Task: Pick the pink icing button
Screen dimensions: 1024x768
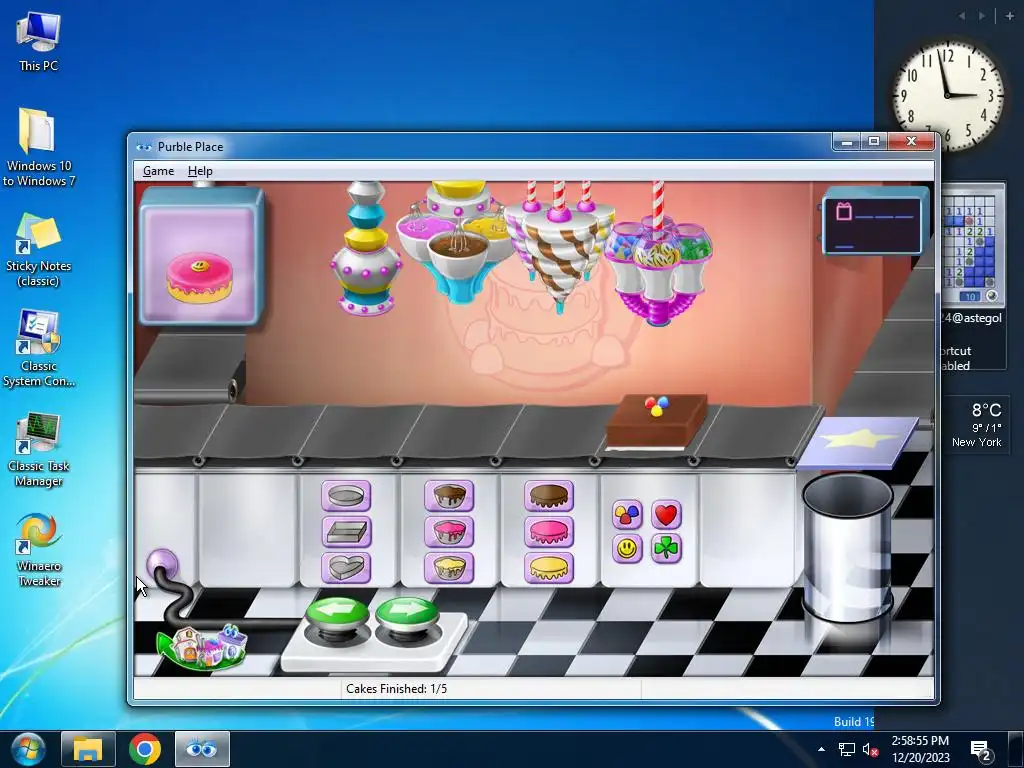Action: point(549,532)
